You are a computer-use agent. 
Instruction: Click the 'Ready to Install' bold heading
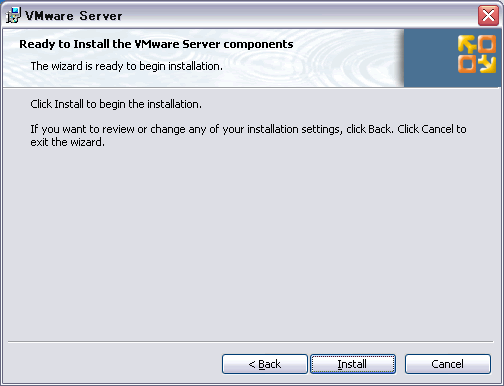(156, 44)
